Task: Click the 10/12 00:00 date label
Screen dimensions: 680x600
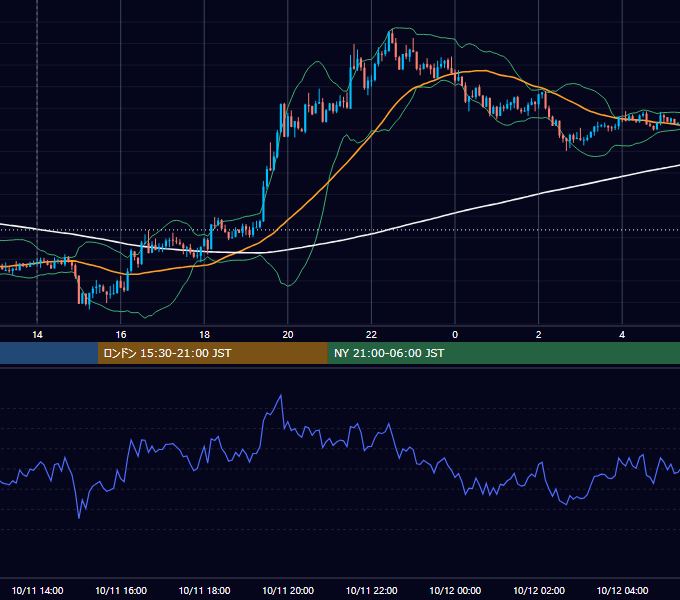Action: [455, 590]
